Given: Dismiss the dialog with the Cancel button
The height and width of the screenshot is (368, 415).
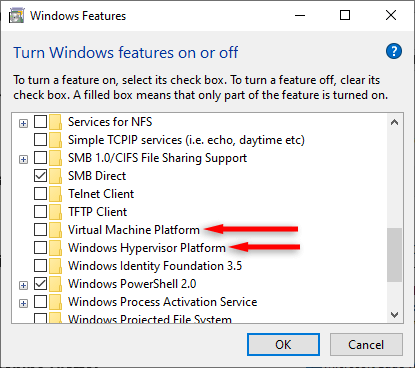Looking at the screenshot, I should click(x=366, y=345).
